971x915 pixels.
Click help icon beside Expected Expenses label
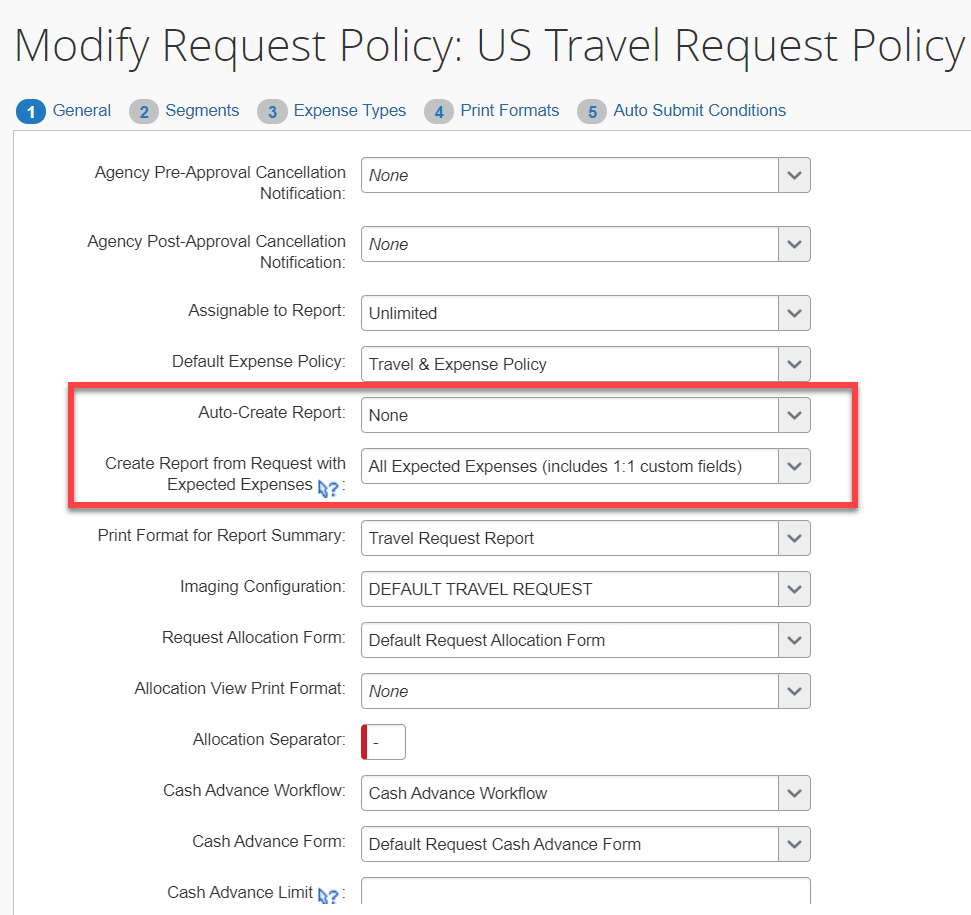coord(327,488)
